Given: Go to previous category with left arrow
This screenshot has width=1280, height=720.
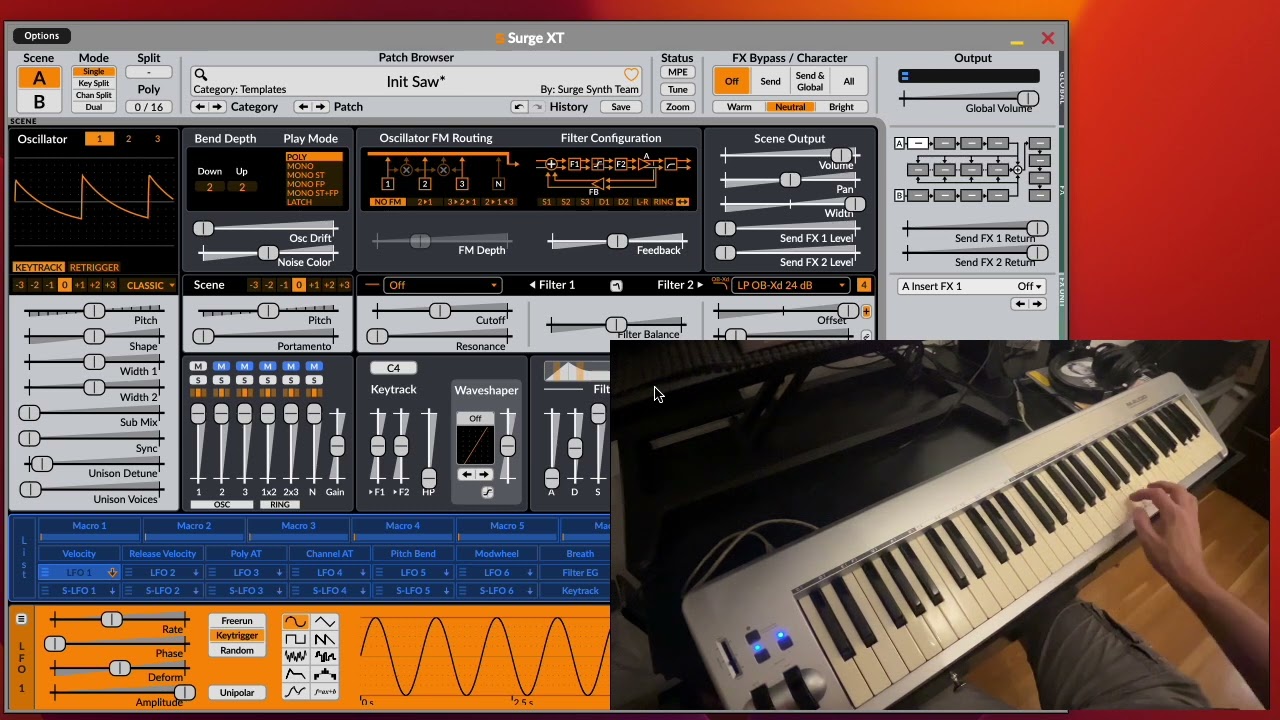Looking at the screenshot, I should click(200, 107).
